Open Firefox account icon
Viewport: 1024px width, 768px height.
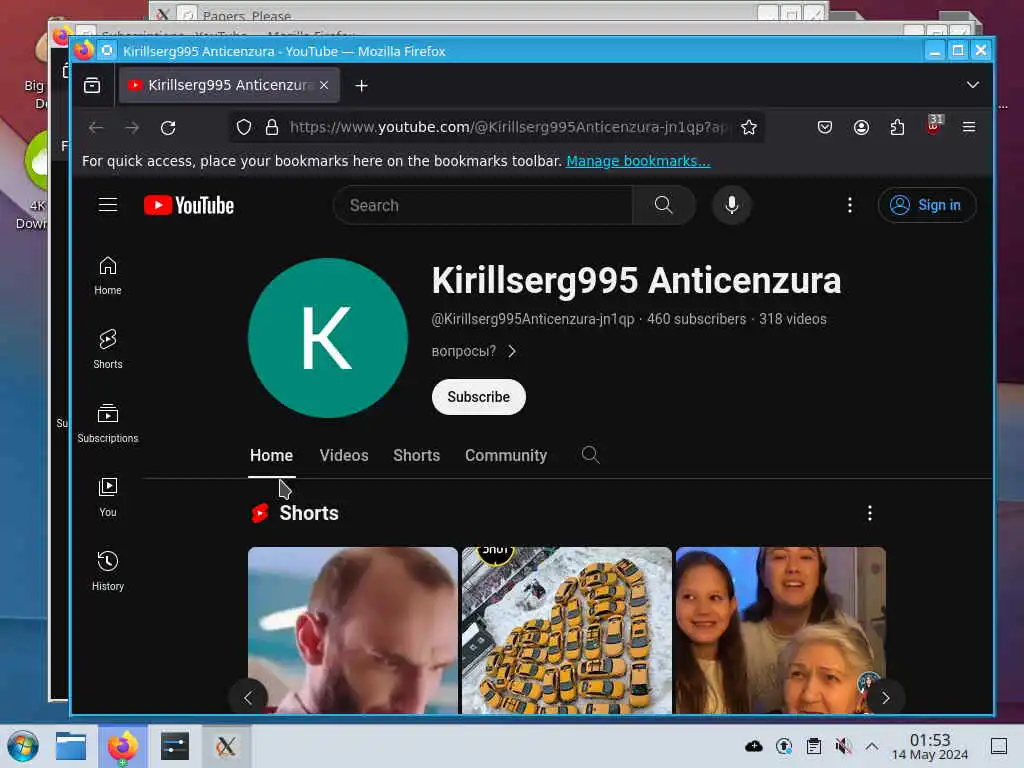861,127
